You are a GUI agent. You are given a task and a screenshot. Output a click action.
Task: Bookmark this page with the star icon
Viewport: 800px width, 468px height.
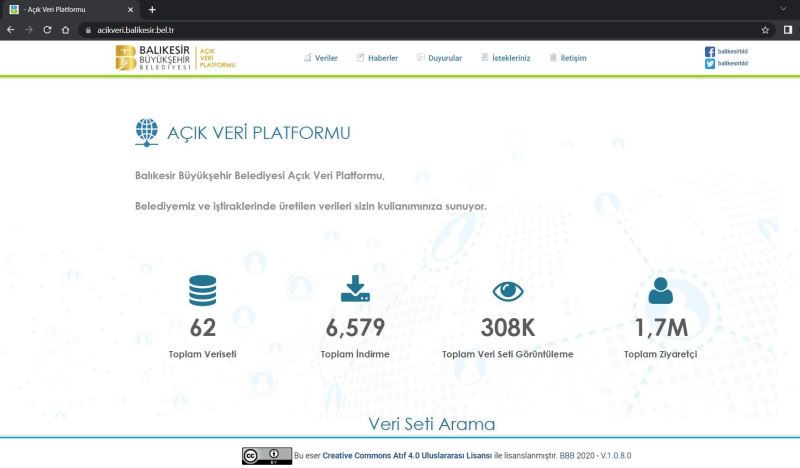click(765, 30)
